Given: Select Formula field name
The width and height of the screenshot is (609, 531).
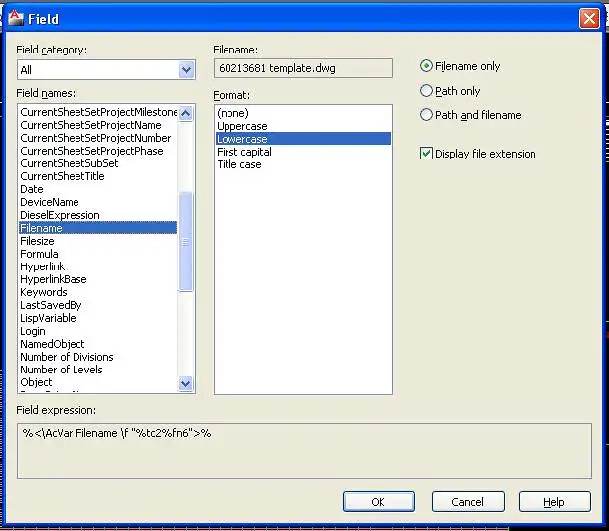Looking at the screenshot, I should coord(98,254).
